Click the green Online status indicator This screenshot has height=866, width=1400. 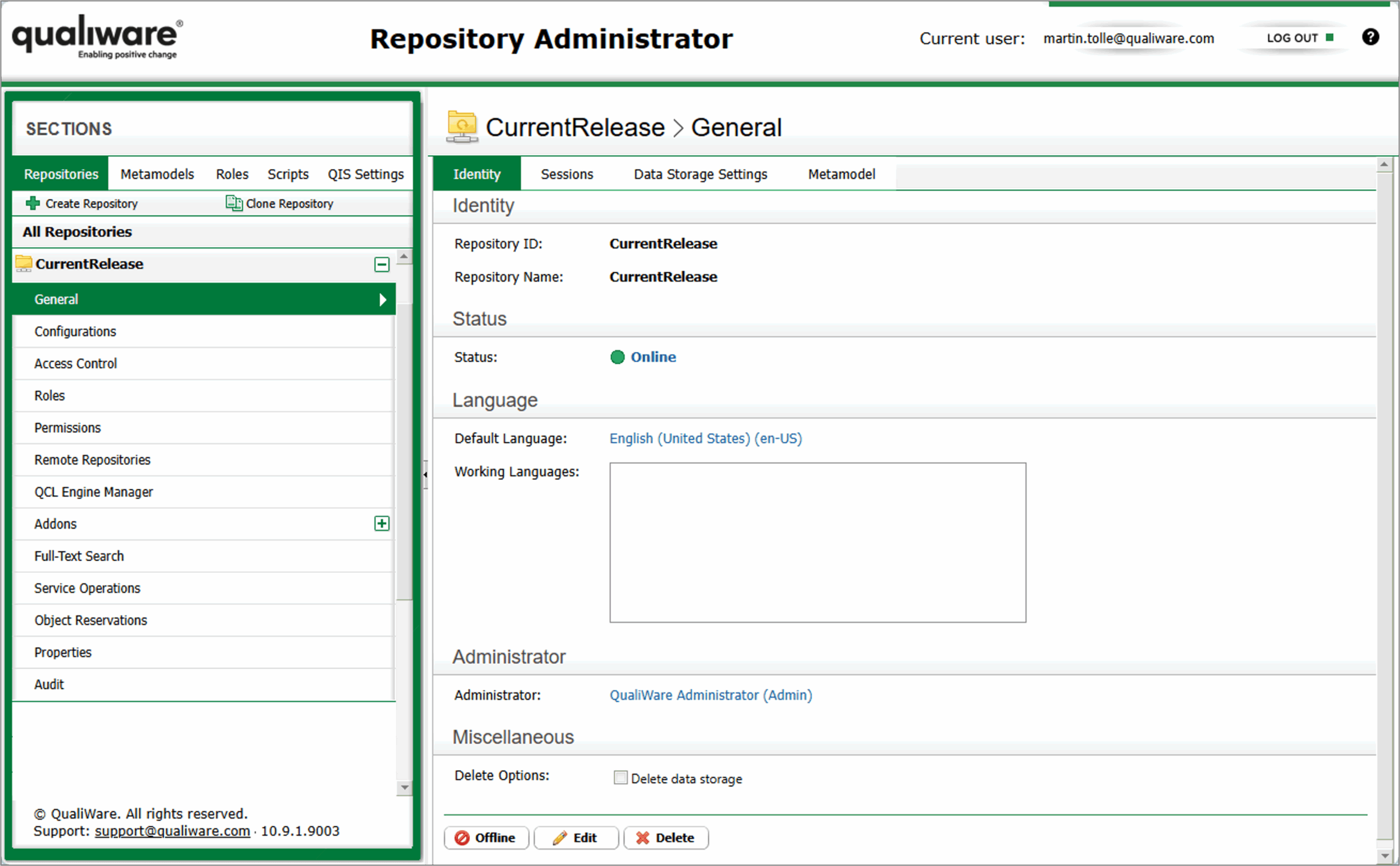click(x=617, y=357)
